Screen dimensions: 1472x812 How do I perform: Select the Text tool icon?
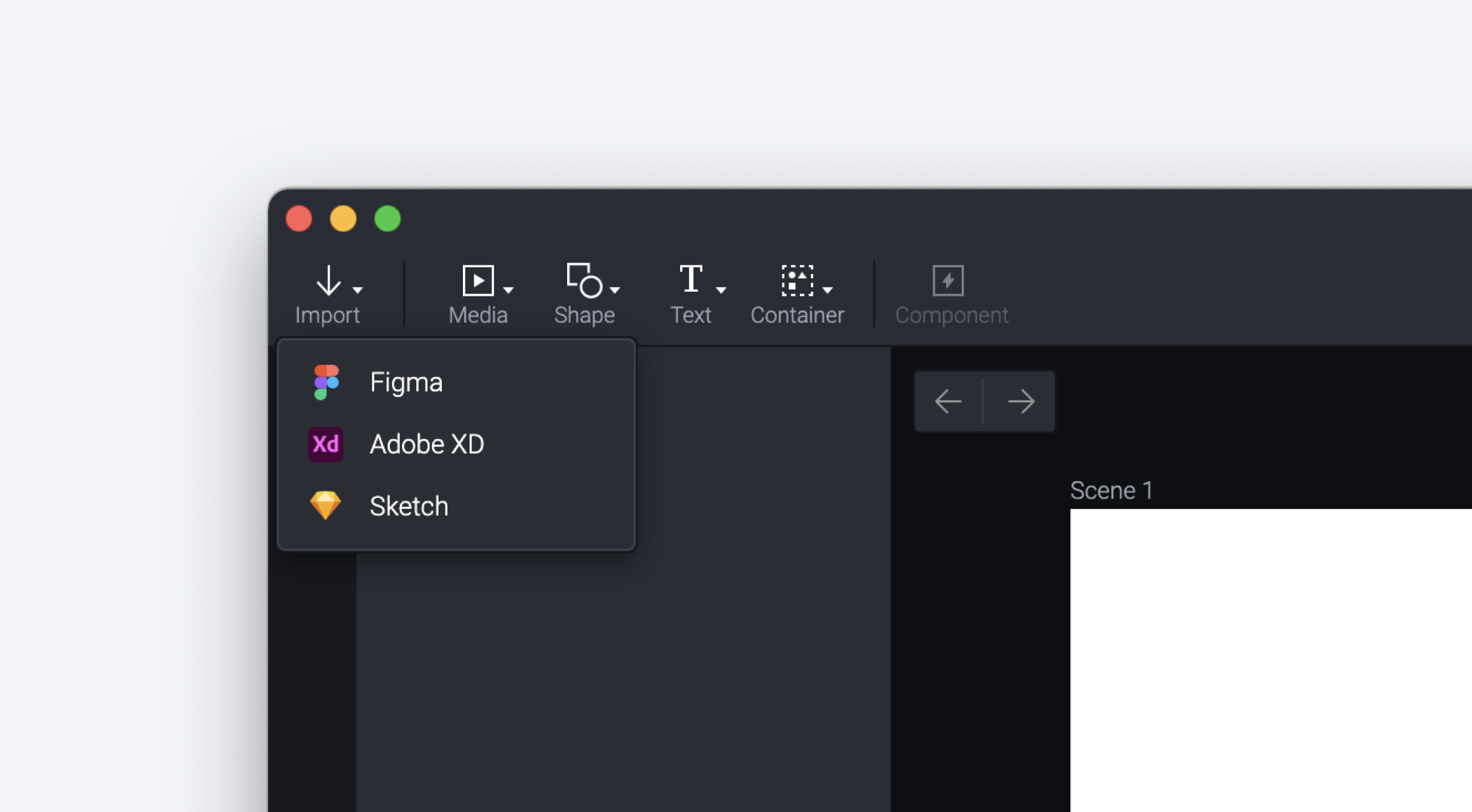(690, 279)
